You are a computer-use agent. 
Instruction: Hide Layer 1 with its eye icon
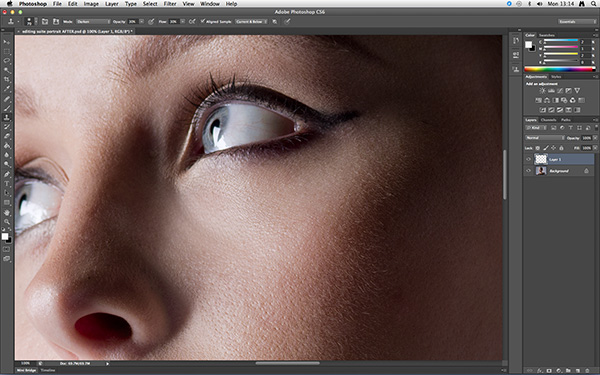528,159
